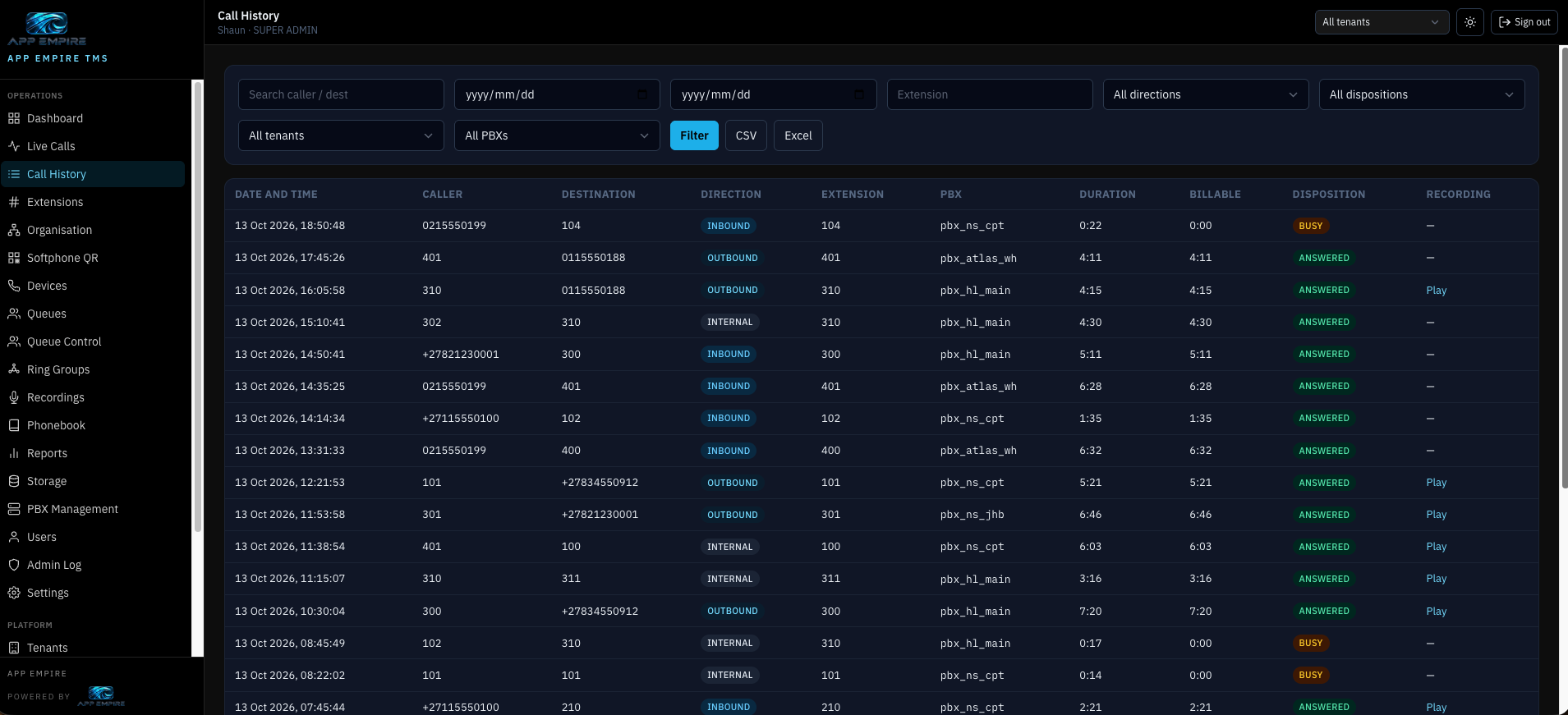Open the All dispositions dropdown
The height and width of the screenshot is (715, 1568).
(x=1421, y=94)
